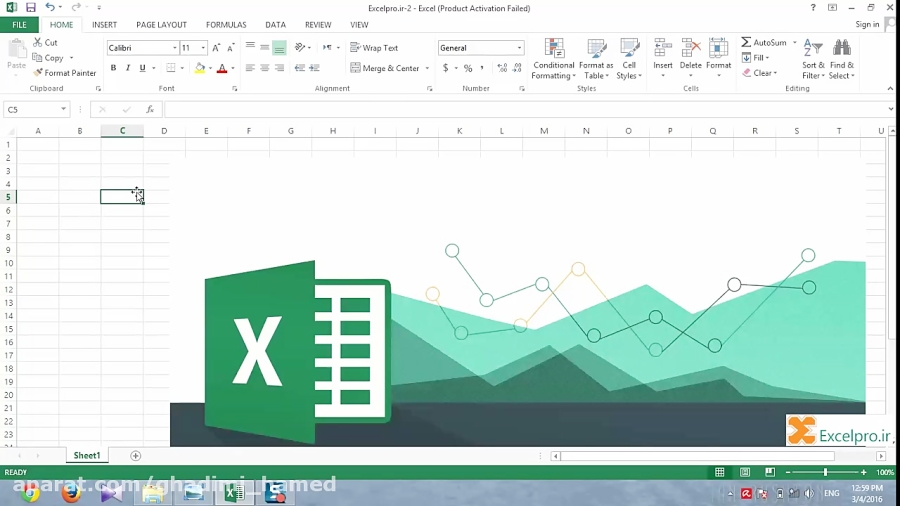Image resolution: width=900 pixels, height=506 pixels.
Task: Set bottom vertical alignment
Action: [280, 48]
